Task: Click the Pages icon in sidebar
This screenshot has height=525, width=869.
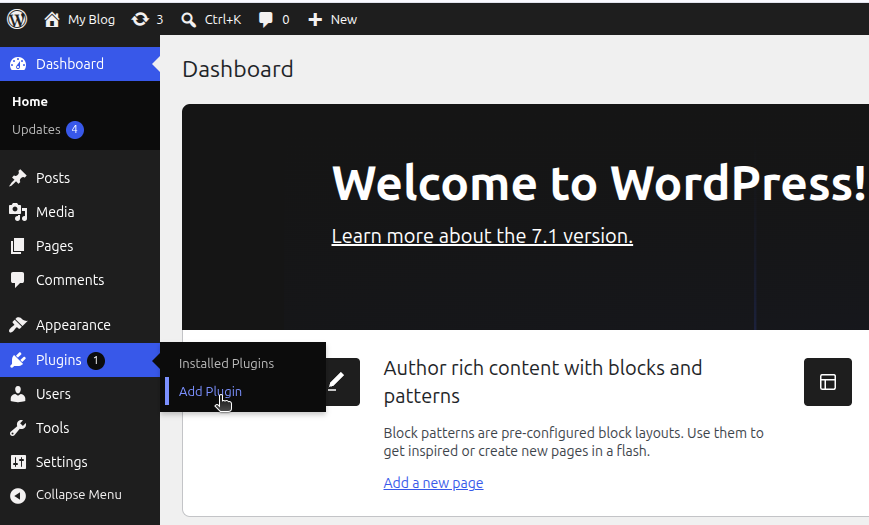Action: point(18,246)
